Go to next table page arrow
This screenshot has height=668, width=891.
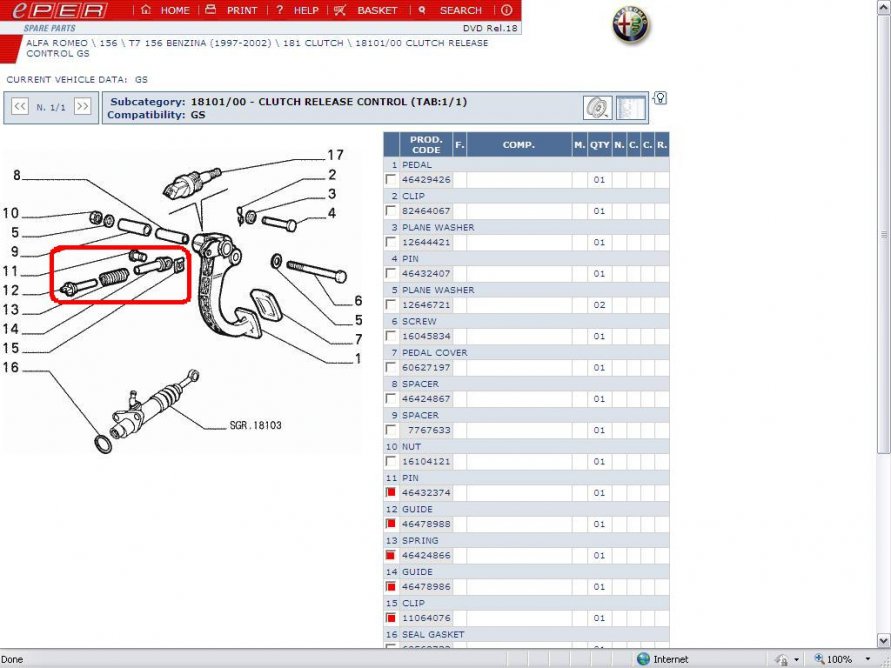point(82,106)
